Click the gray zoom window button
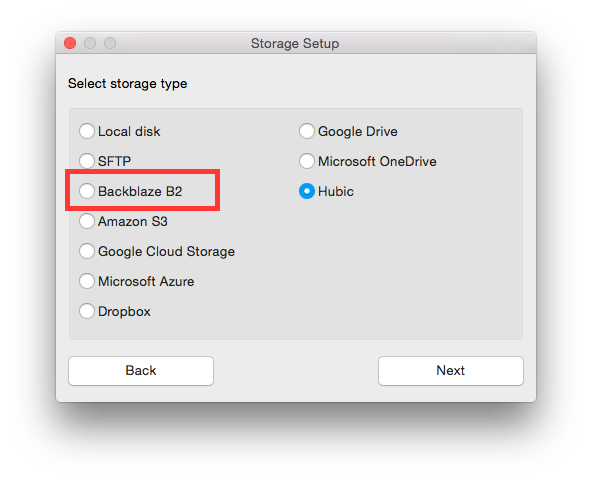 (110, 43)
